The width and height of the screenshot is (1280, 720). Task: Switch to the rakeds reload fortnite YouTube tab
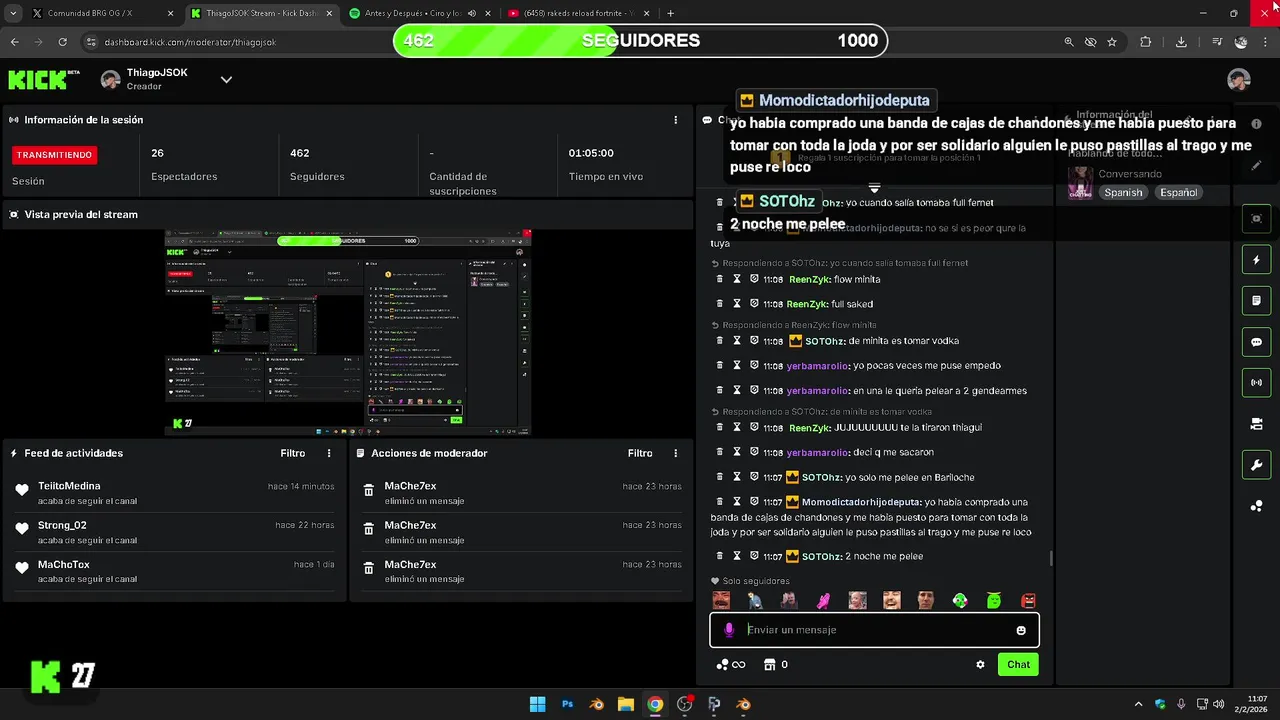click(577, 14)
